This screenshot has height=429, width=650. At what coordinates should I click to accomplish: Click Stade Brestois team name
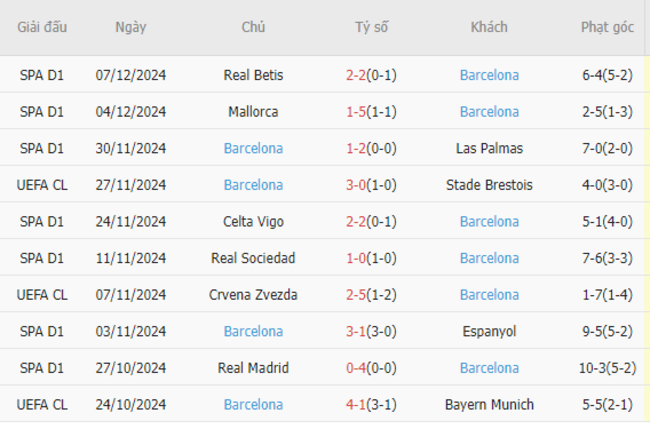489,184
